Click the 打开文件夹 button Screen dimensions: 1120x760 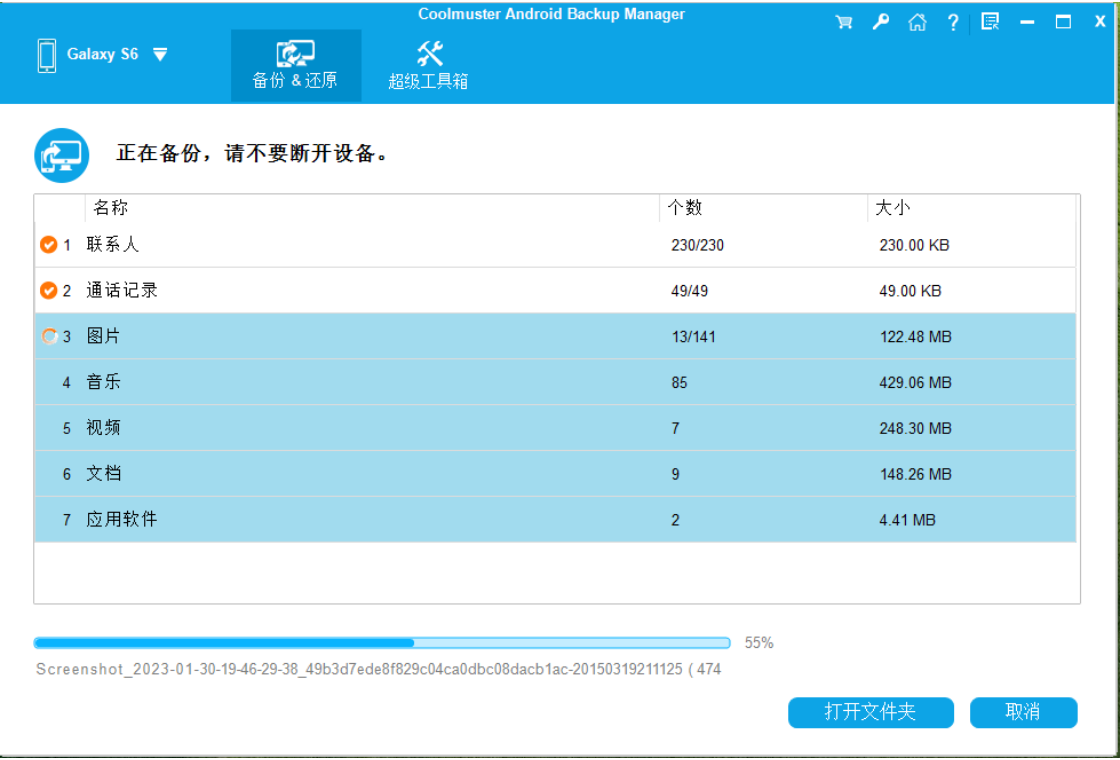coord(871,712)
